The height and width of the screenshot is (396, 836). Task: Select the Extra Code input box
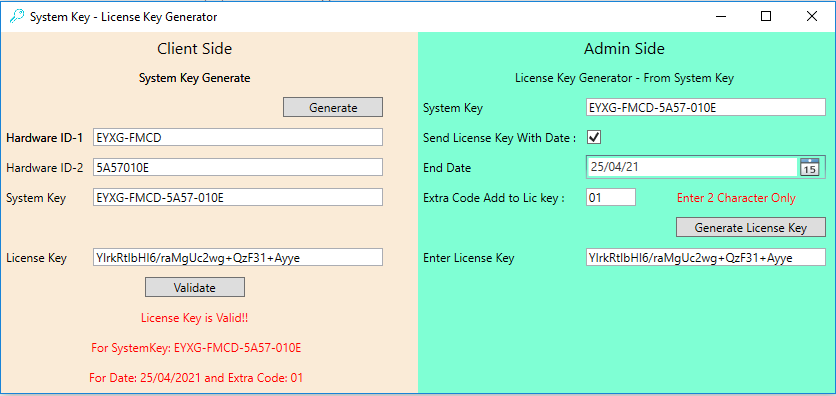pyautogui.click(x=611, y=197)
